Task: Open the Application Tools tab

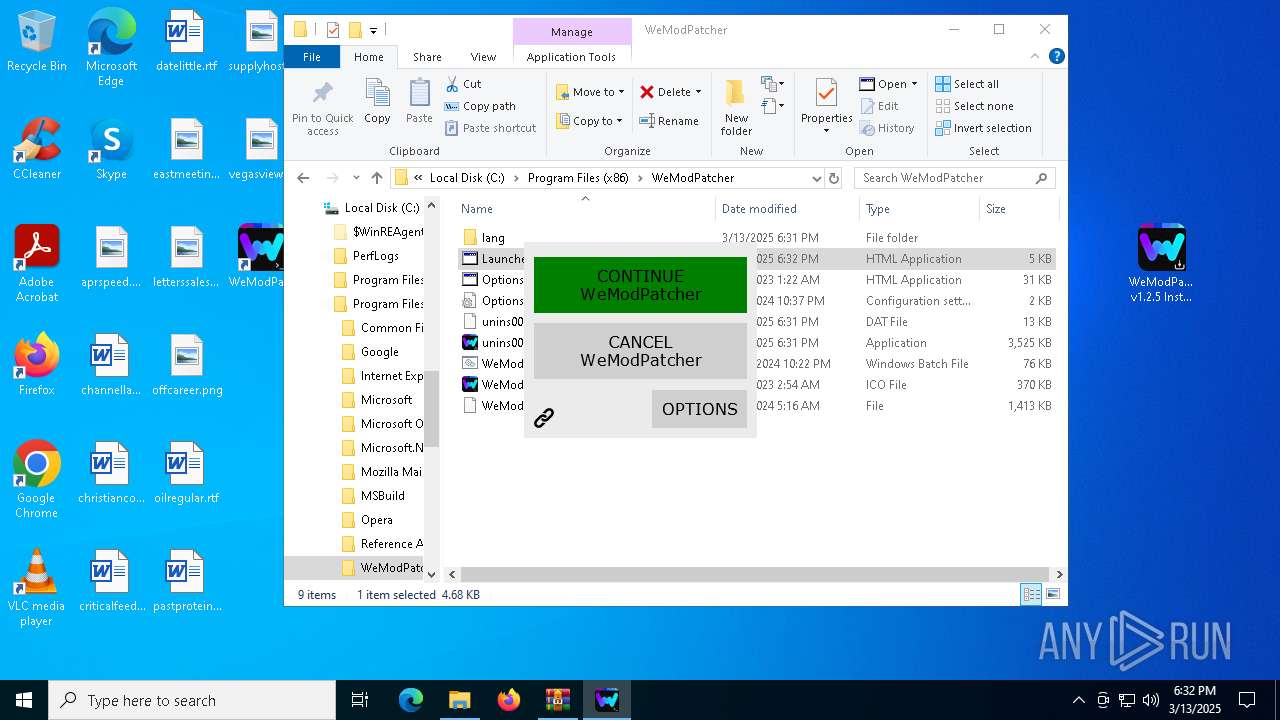Action: point(571,57)
